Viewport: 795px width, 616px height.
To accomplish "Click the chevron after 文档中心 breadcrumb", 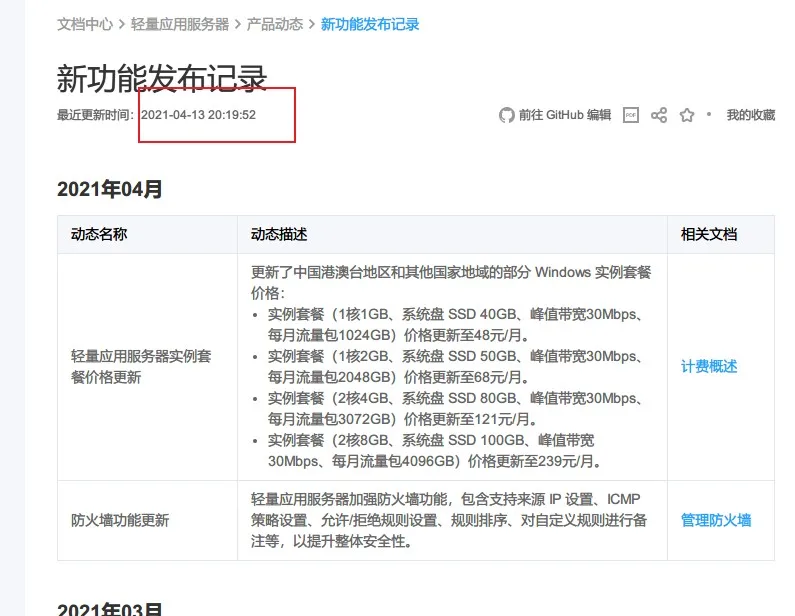I will (122, 24).
